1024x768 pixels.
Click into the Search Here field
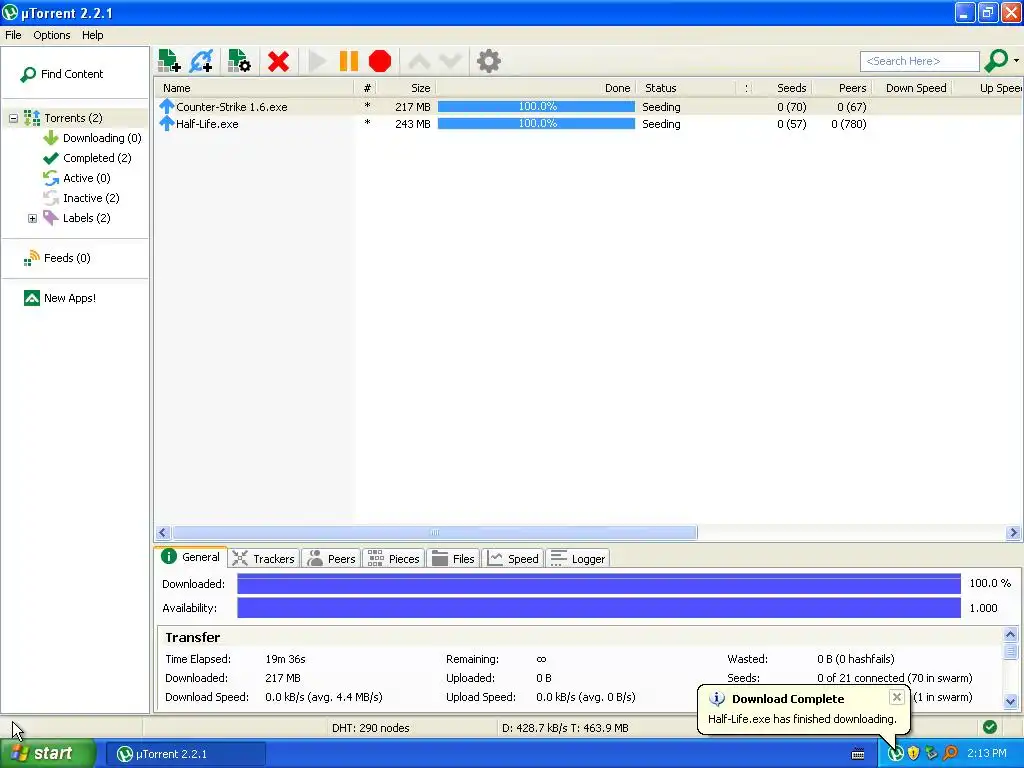[x=920, y=61]
